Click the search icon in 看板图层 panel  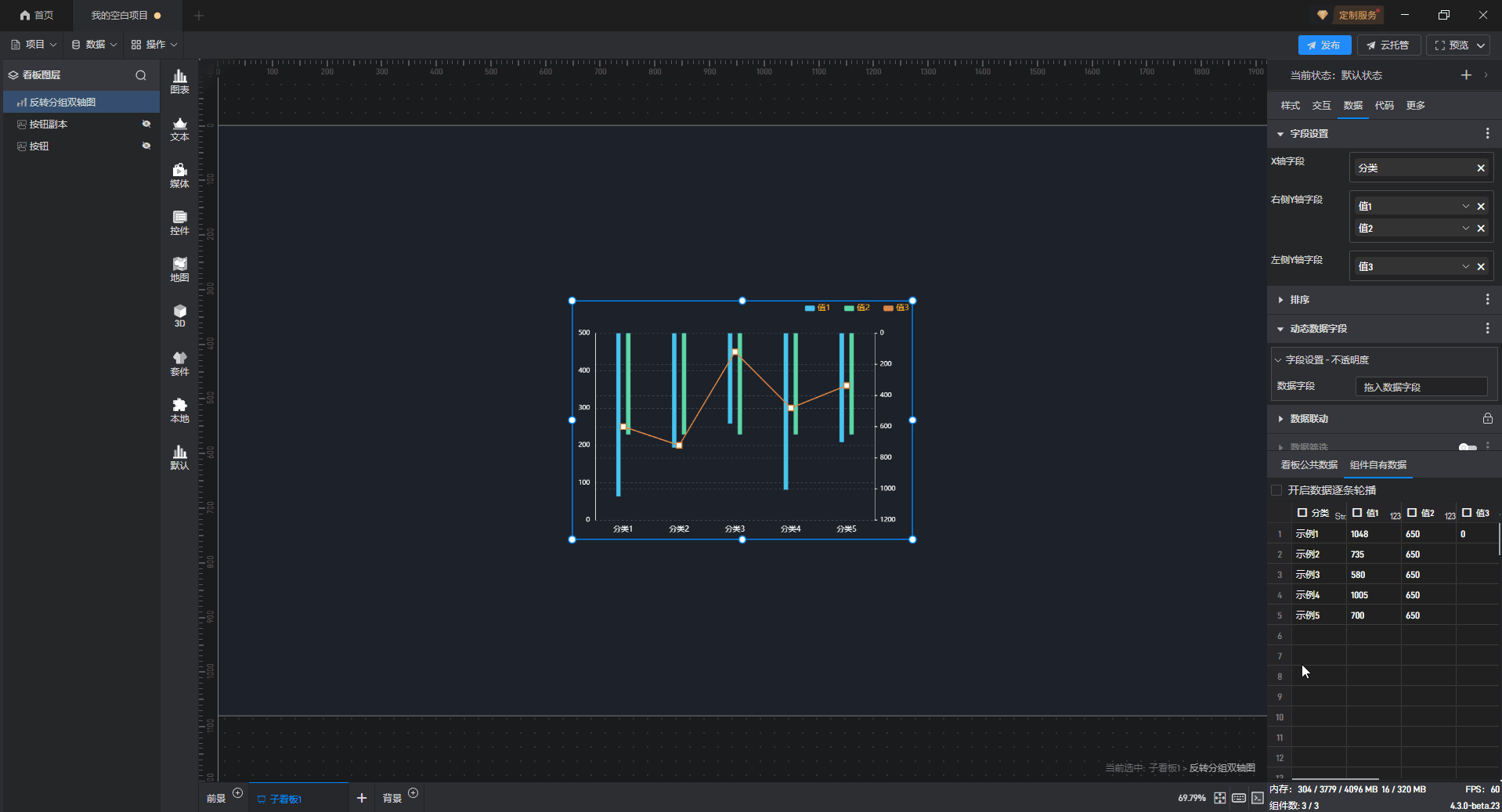tap(141, 75)
